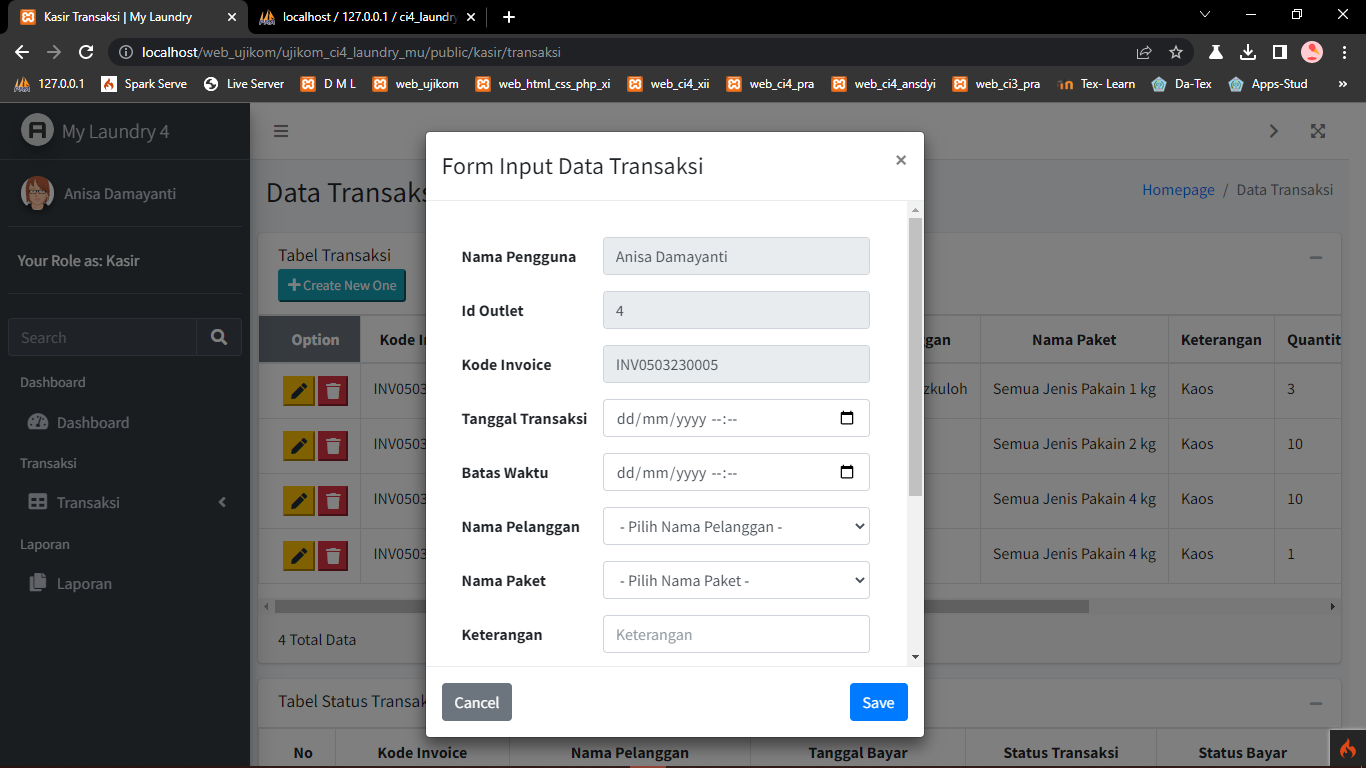The height and width of the screenshot is (768, 1366).
Task: Click the My Laundry logo icon
Action: click(36, 130)
